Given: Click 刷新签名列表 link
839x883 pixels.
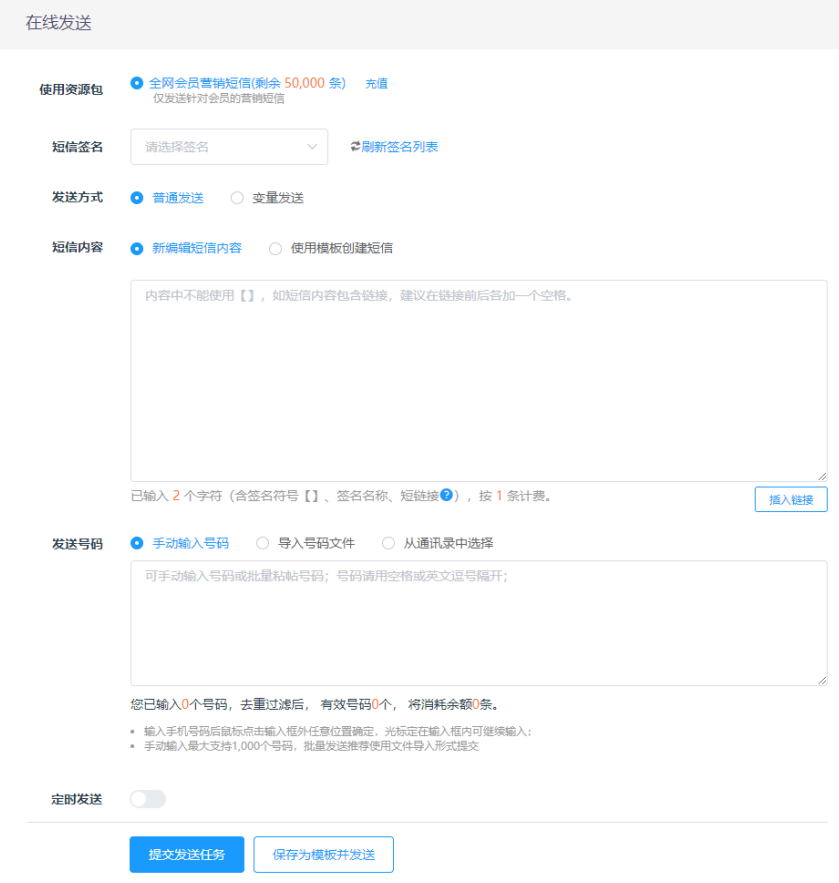Looking at the screenshot, I should coord(399,147).
